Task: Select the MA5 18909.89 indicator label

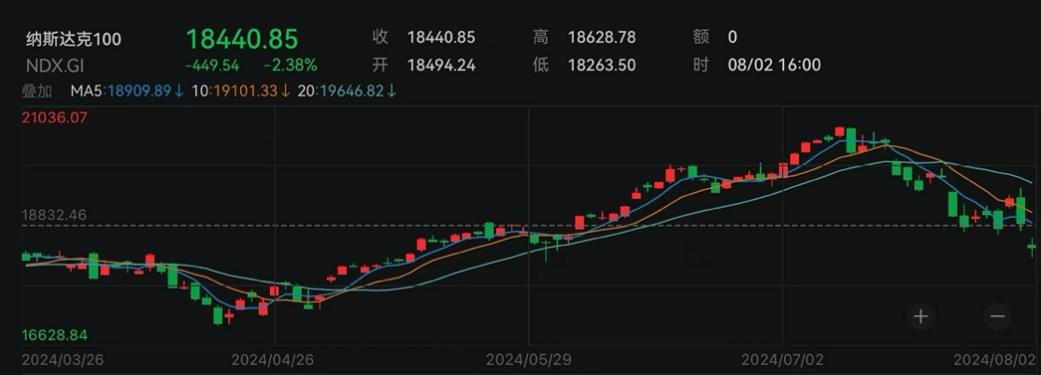Action: coord(121,91)
